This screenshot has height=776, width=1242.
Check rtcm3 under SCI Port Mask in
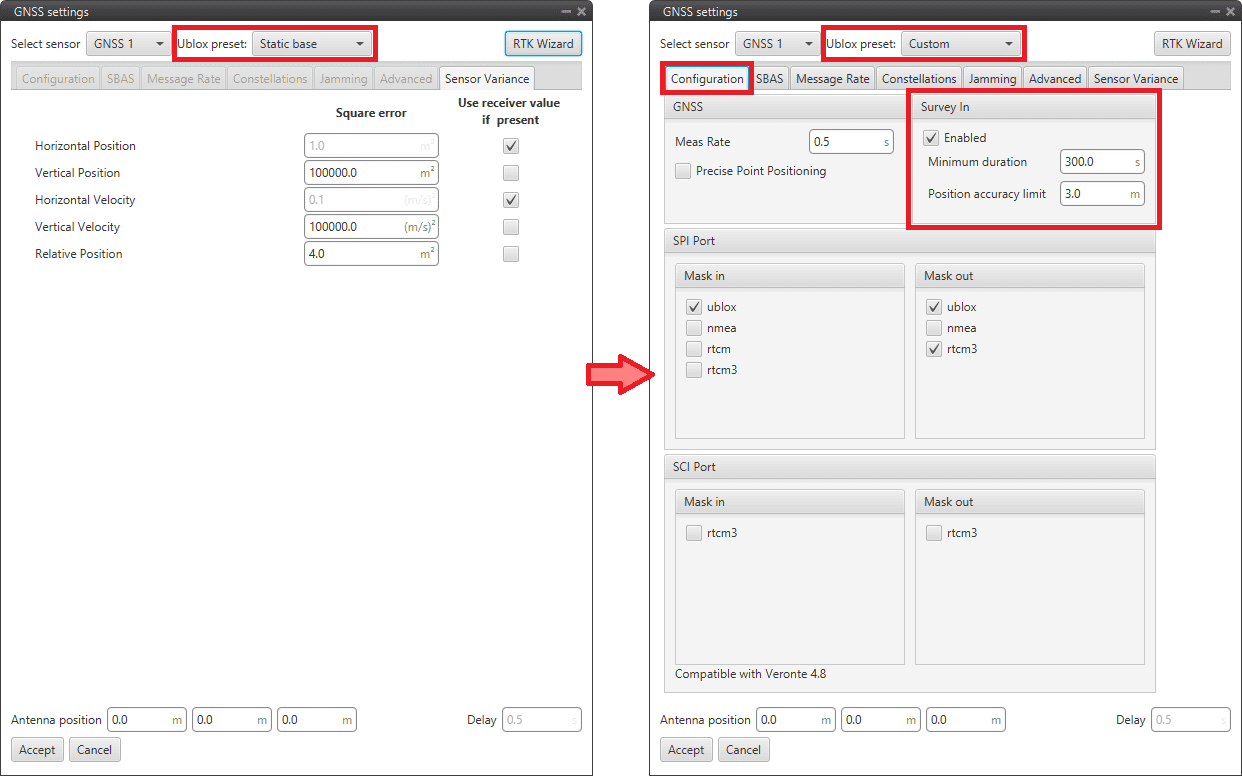[x=694, y=533]
